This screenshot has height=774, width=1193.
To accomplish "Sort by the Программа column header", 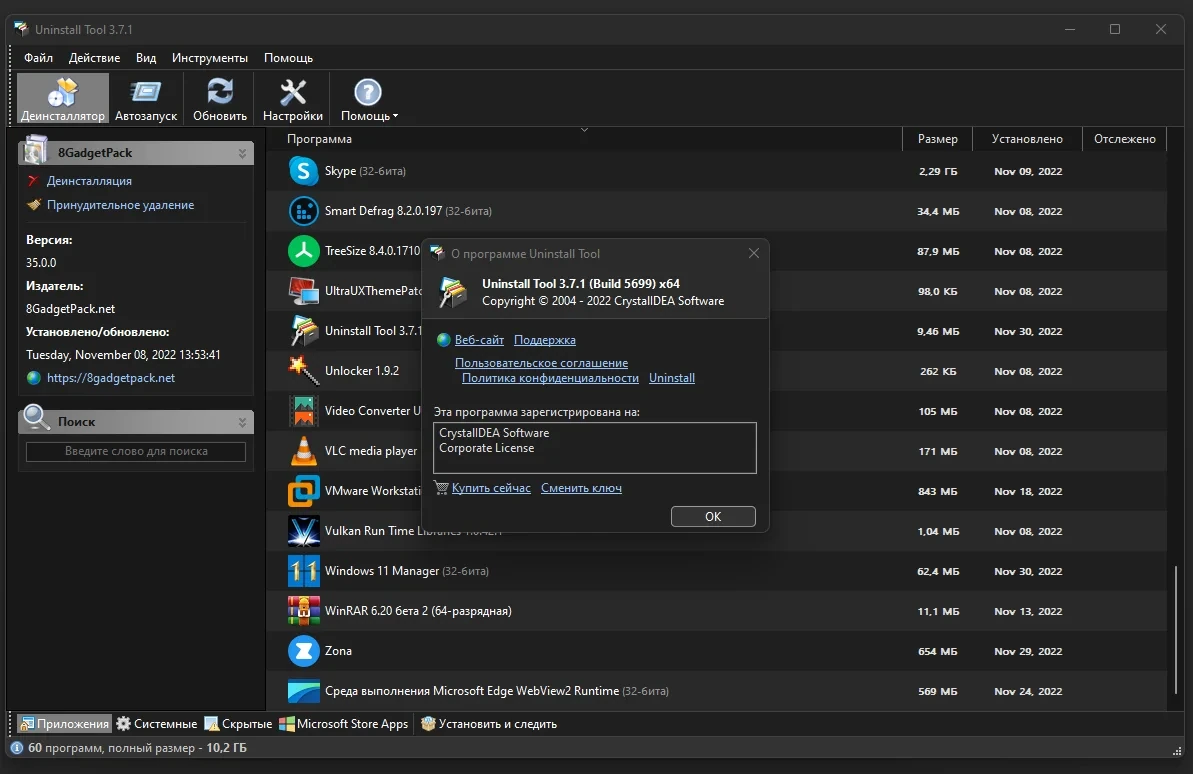I will [x=584, y=139].
